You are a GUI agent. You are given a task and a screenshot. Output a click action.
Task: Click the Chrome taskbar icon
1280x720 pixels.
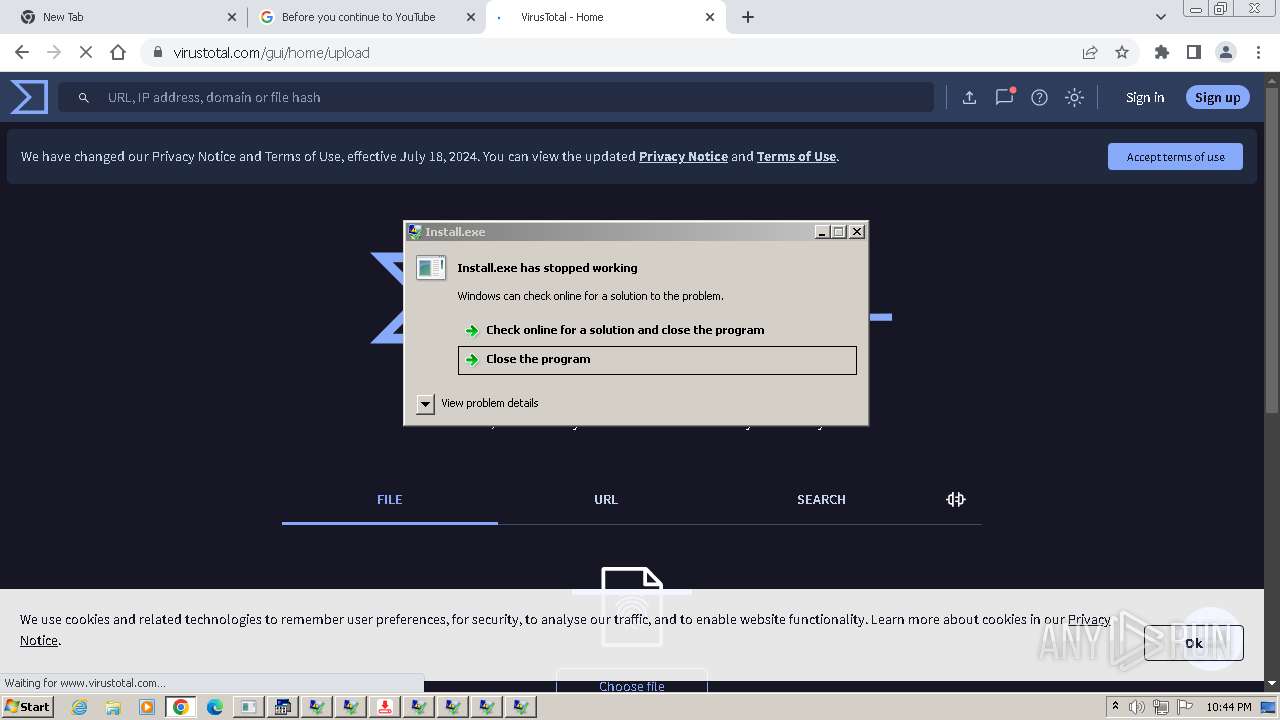[x=181, y=707]
